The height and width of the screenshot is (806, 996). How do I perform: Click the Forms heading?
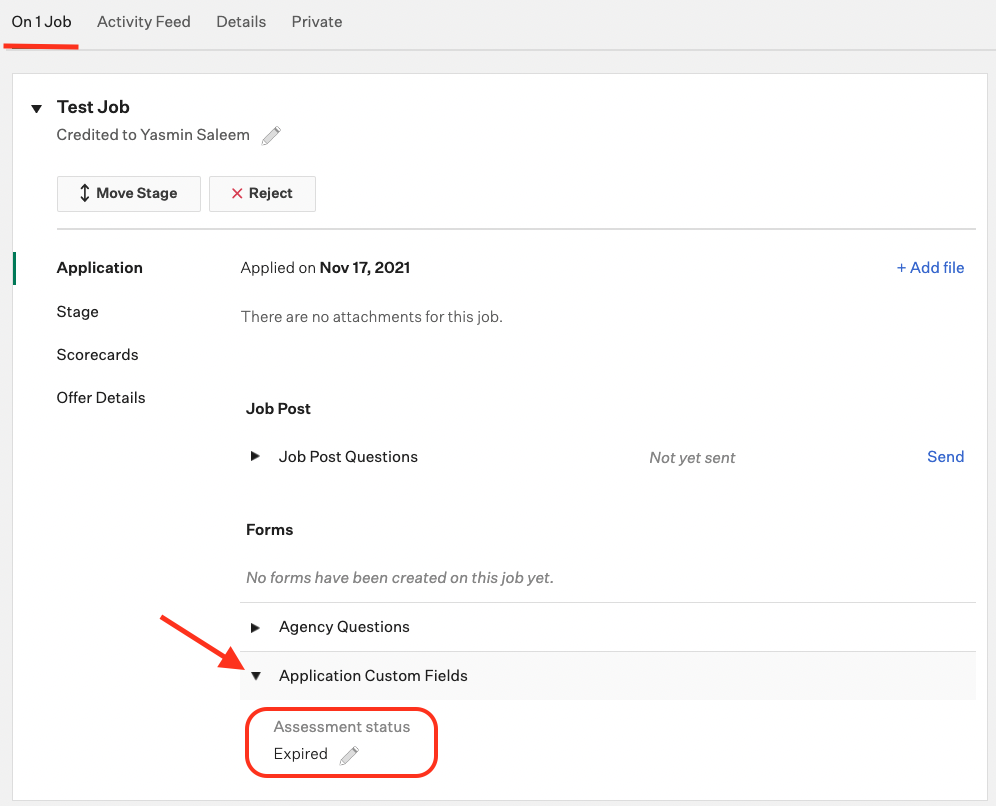coord(269,530)
